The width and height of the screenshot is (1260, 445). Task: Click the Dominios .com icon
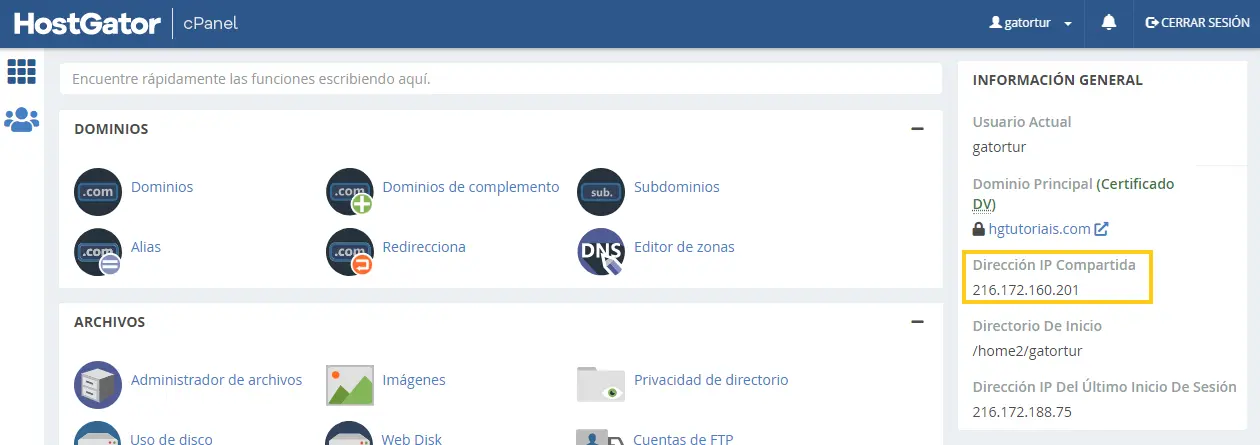click(x=98, y=191)
